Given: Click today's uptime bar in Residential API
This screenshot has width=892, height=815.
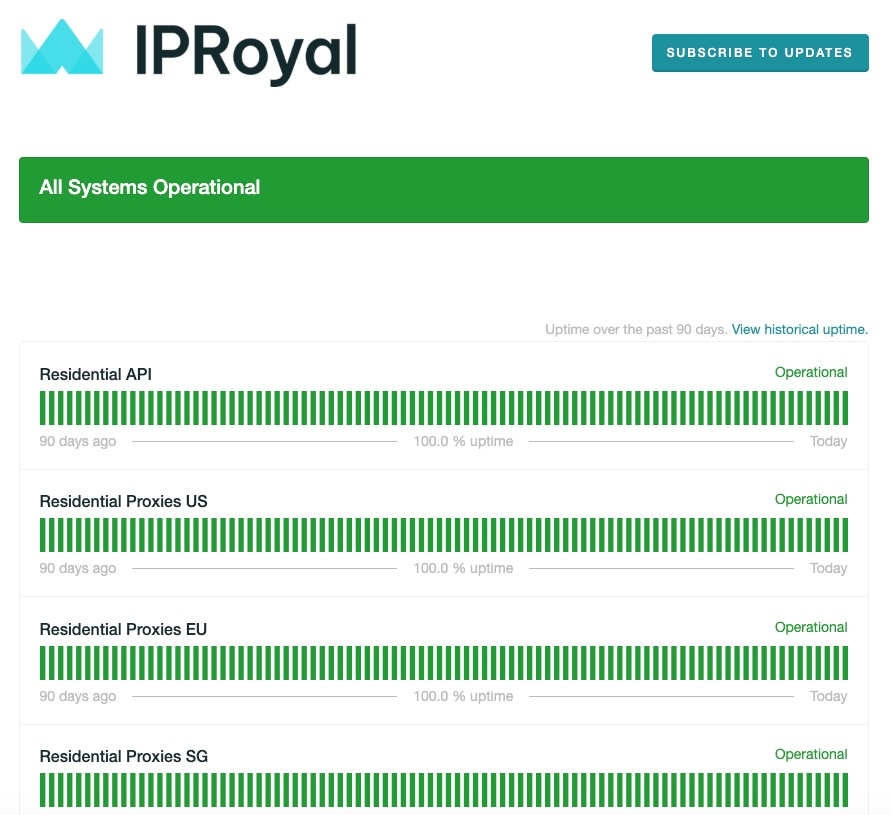Looking at the screenshot, I should point(844,408).
